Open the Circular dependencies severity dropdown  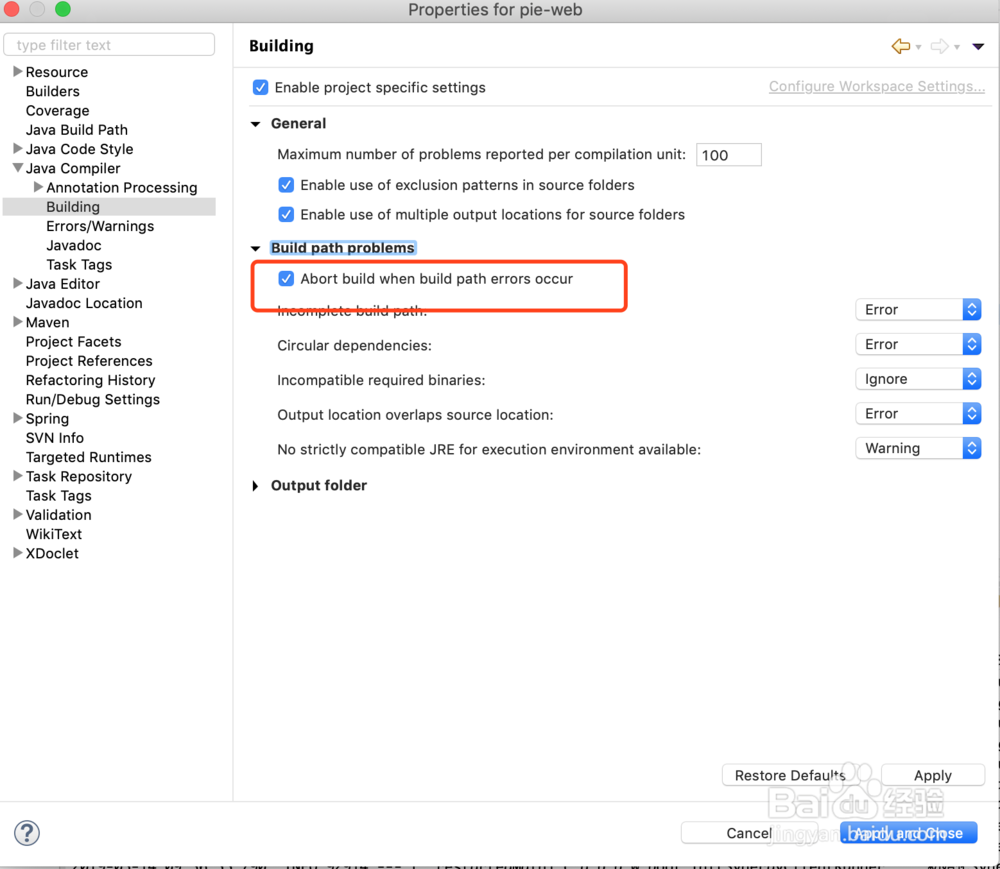tap(918, 344)
